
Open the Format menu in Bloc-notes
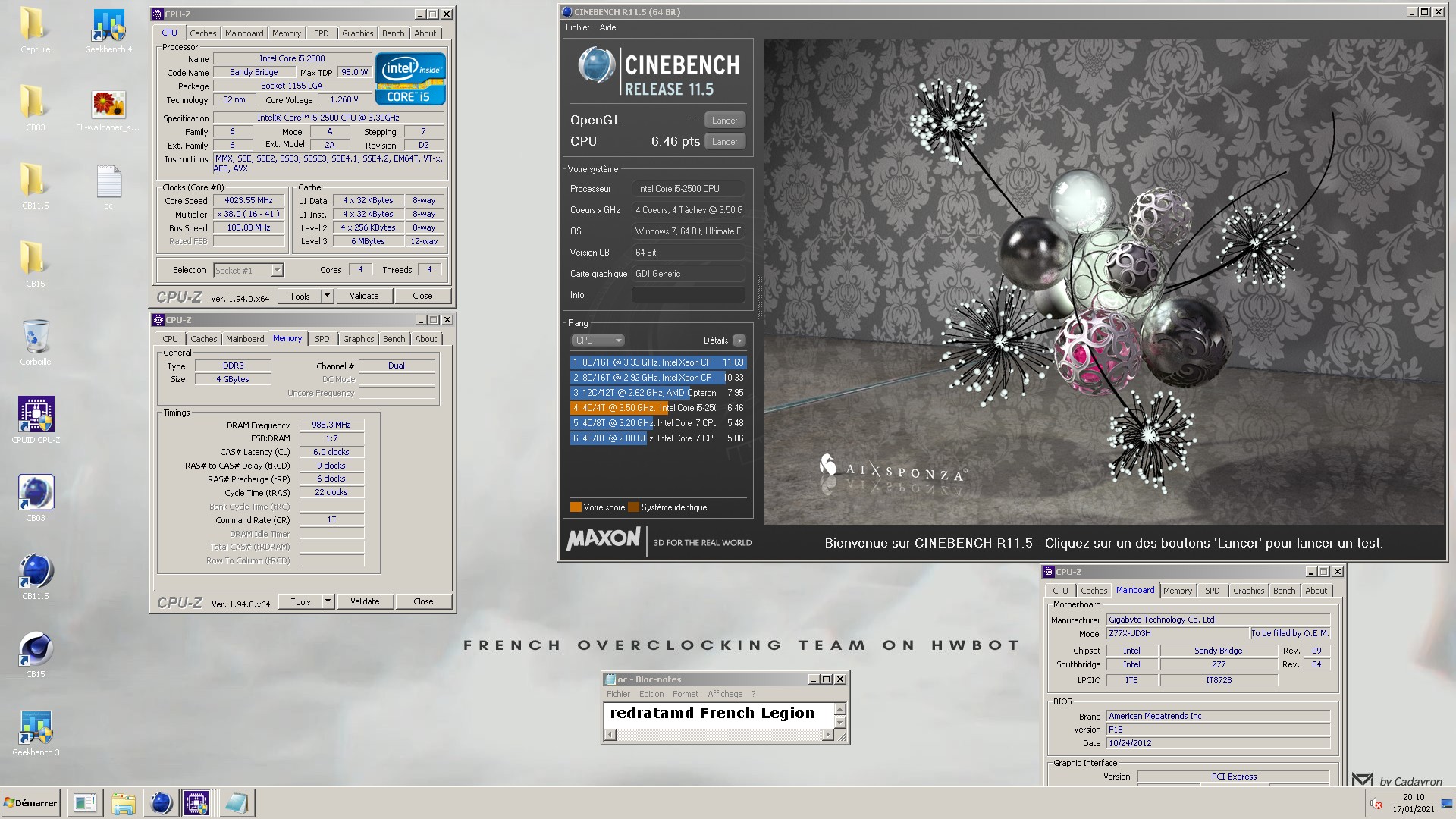[x=685, y=694]
